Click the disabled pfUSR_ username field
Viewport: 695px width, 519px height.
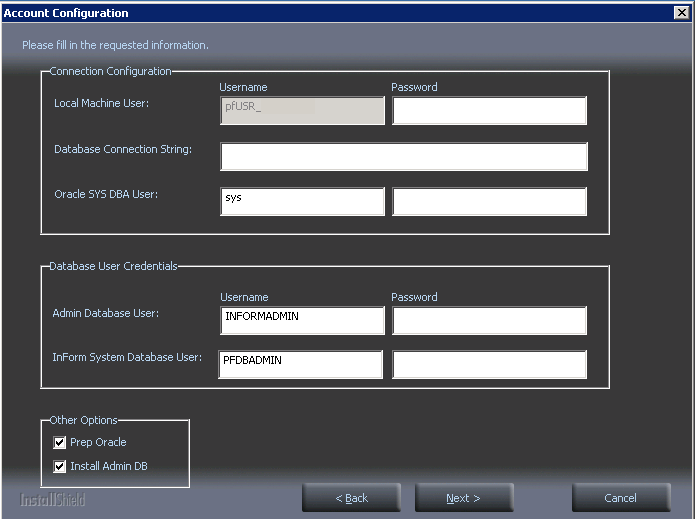302,110
